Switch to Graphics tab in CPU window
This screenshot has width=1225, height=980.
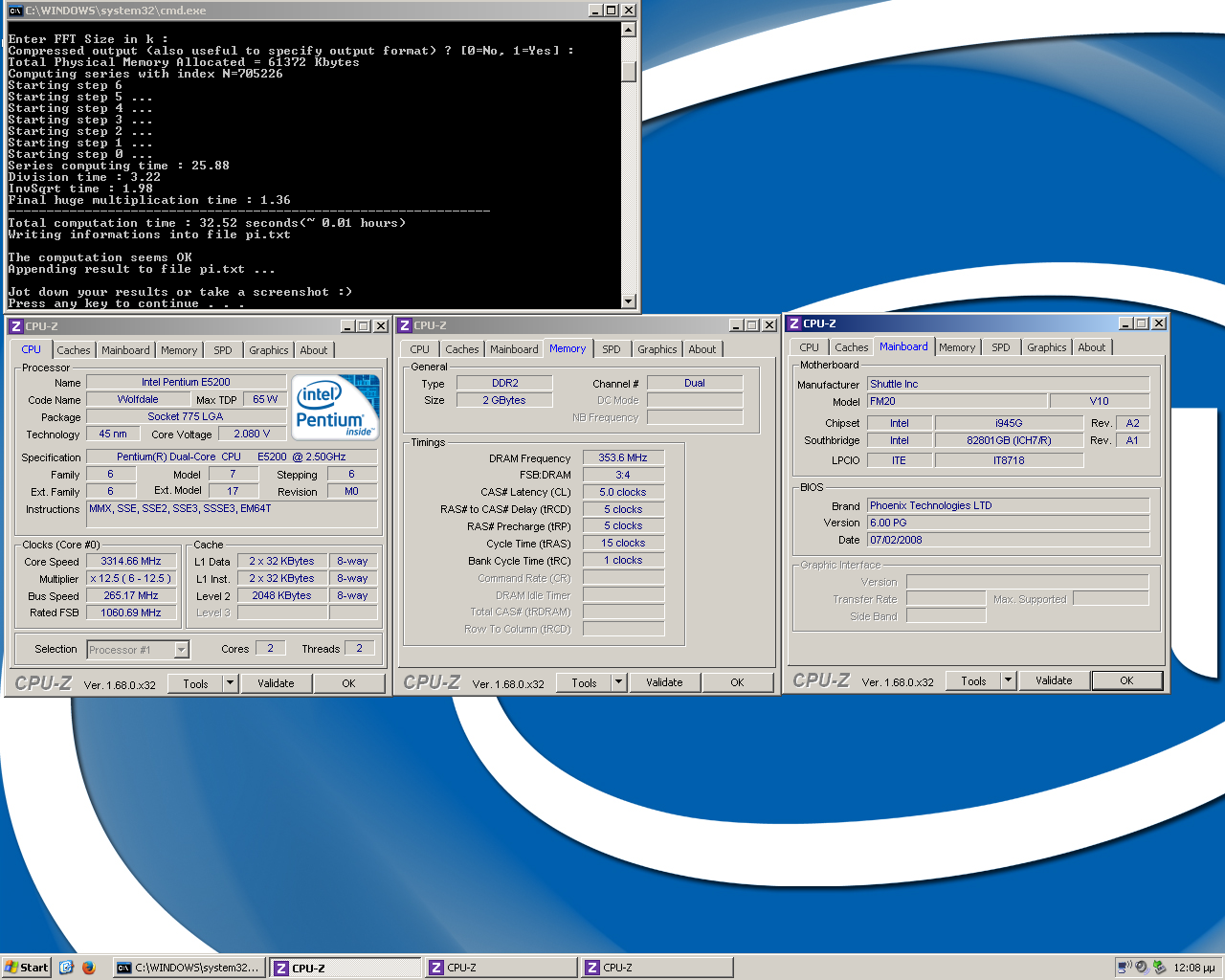pos(269,350)
